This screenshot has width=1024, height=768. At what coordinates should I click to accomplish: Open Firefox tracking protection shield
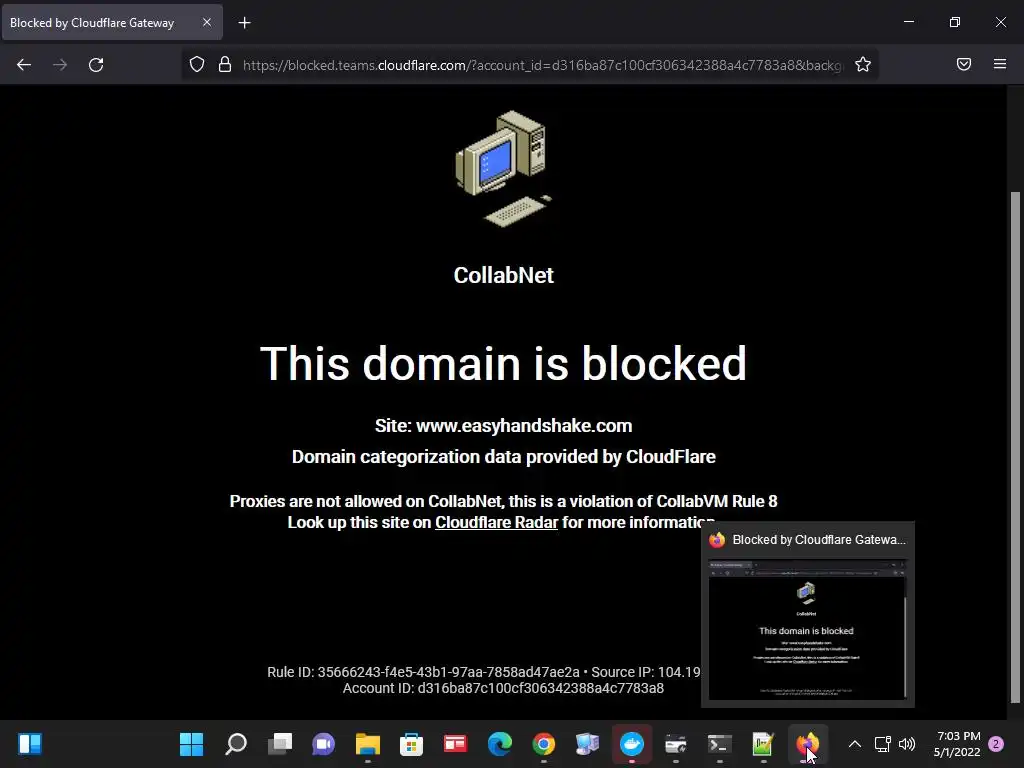(x=197, y=65)
